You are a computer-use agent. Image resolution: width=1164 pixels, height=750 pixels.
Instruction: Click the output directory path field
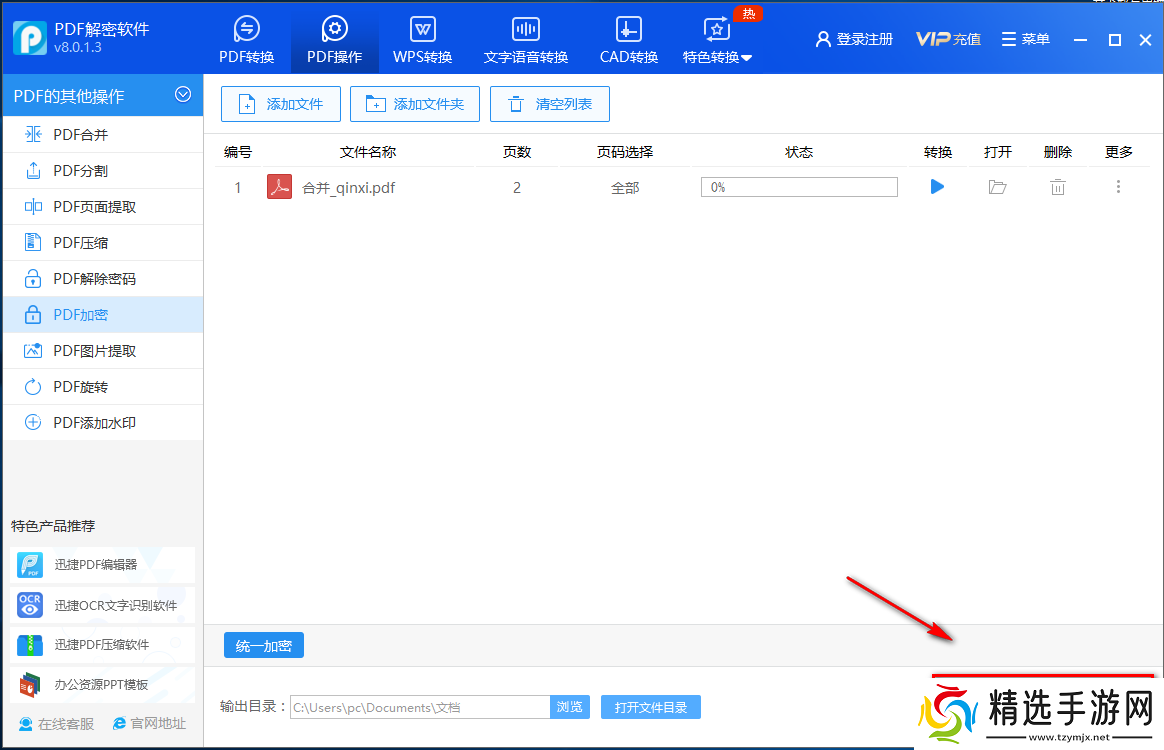(x=415, y=706)
